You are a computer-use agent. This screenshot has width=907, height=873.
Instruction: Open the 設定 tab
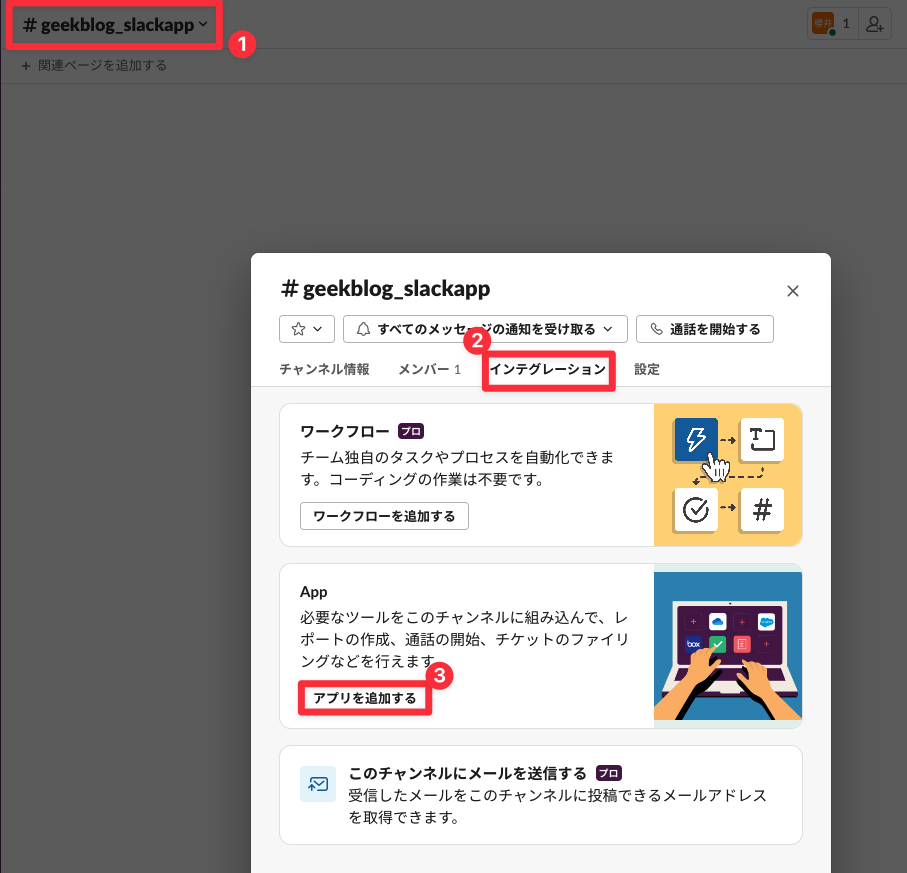[647, 369]
